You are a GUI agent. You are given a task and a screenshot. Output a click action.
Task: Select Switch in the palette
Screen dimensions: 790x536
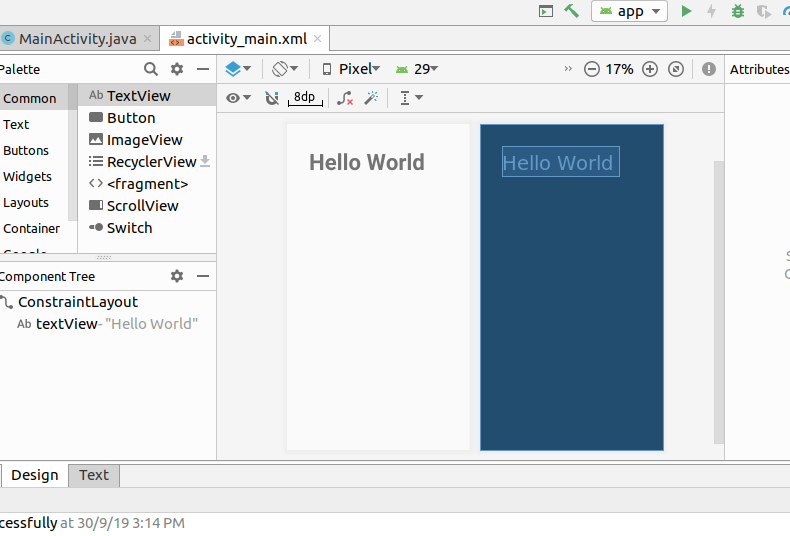(147, 228)
